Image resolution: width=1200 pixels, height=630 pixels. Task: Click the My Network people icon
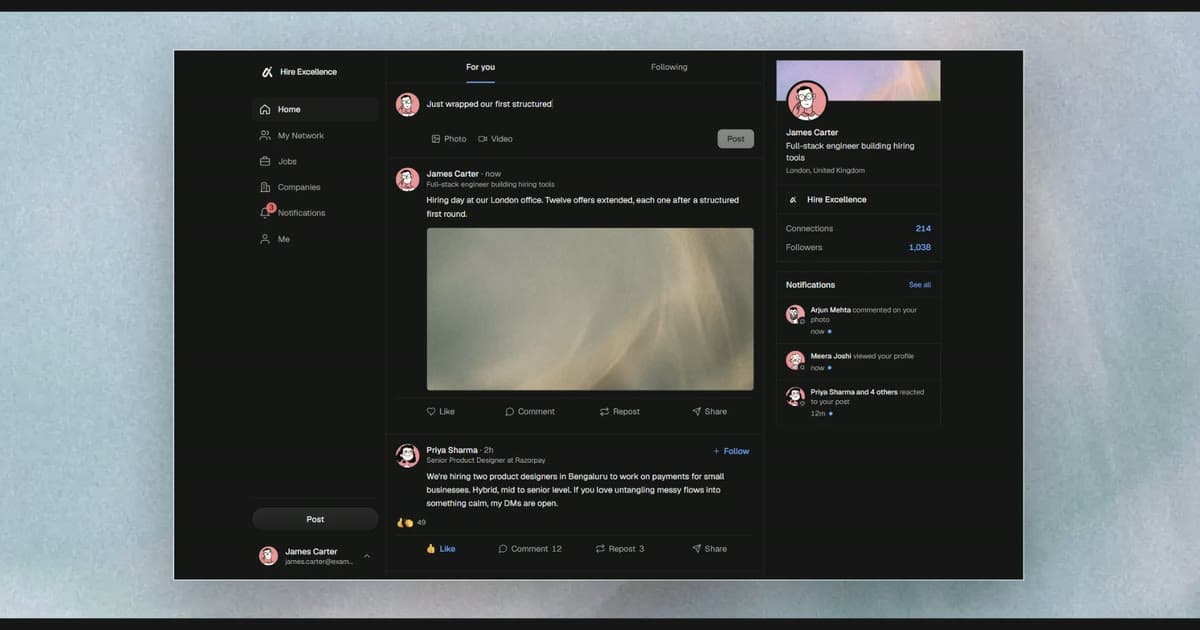(265, 135)
